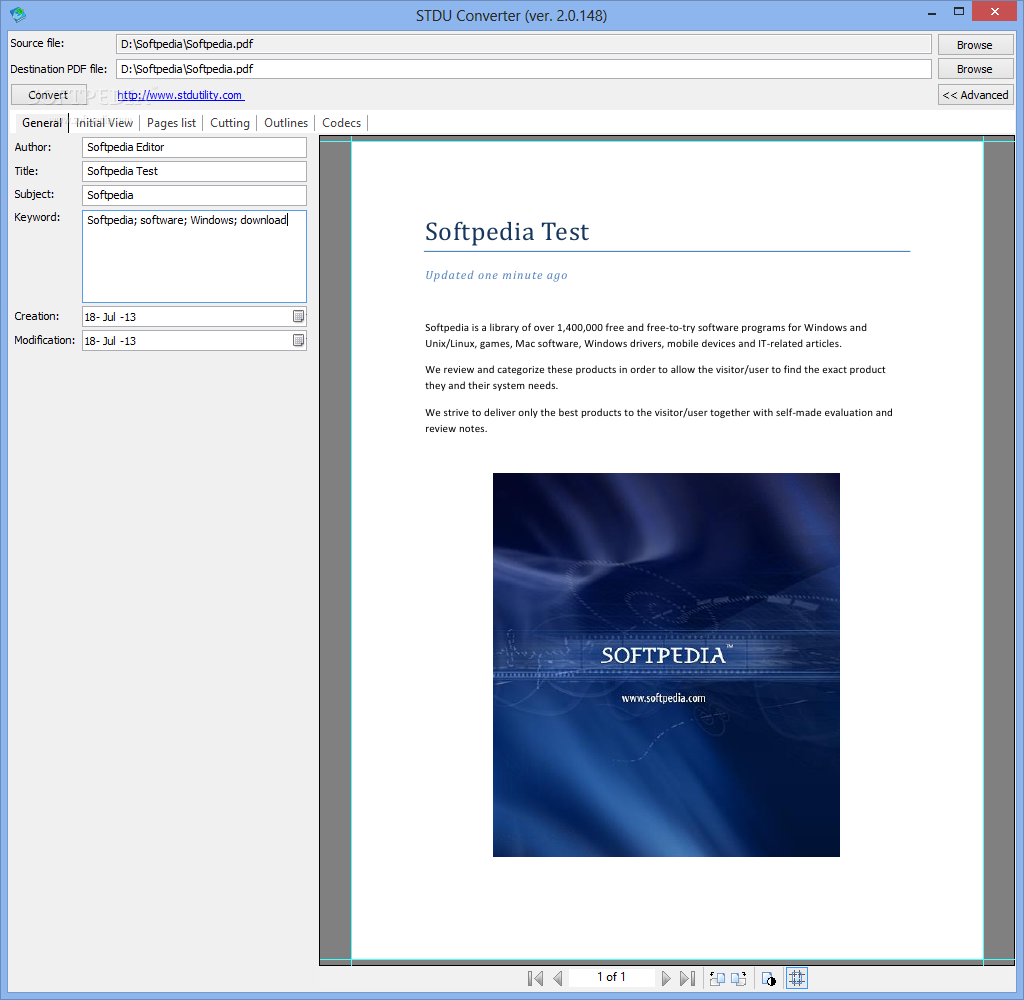Toggle the crop grid lines icon

pos(797,978)
